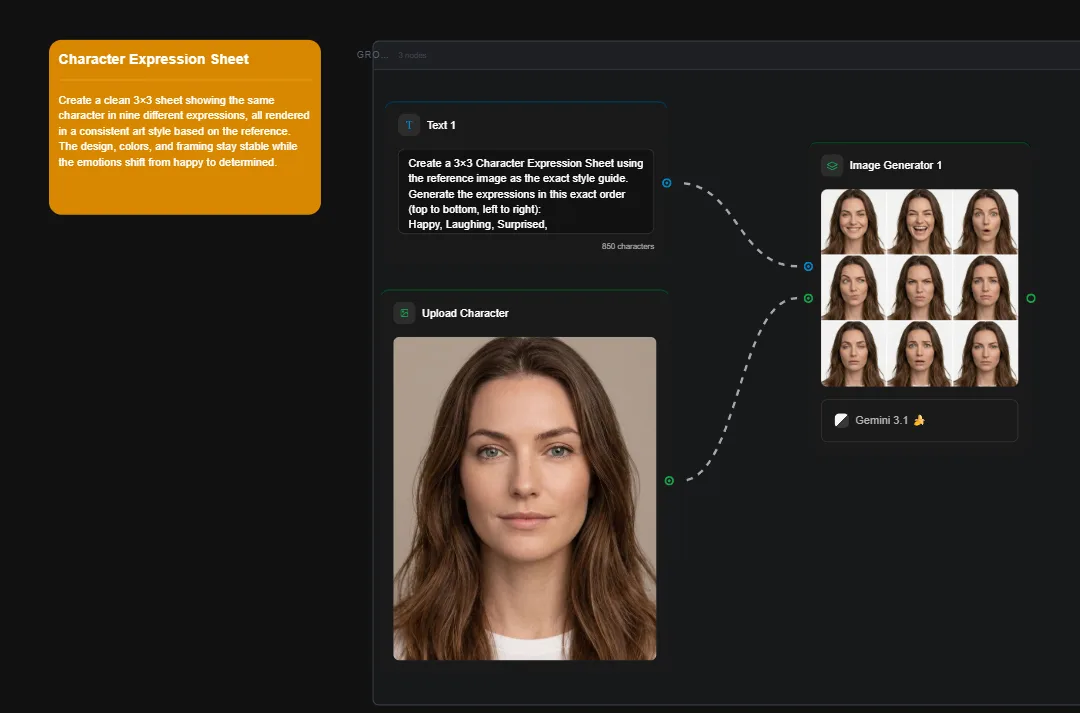Click the blue text input port on Image Generator 1

[807, 266]
